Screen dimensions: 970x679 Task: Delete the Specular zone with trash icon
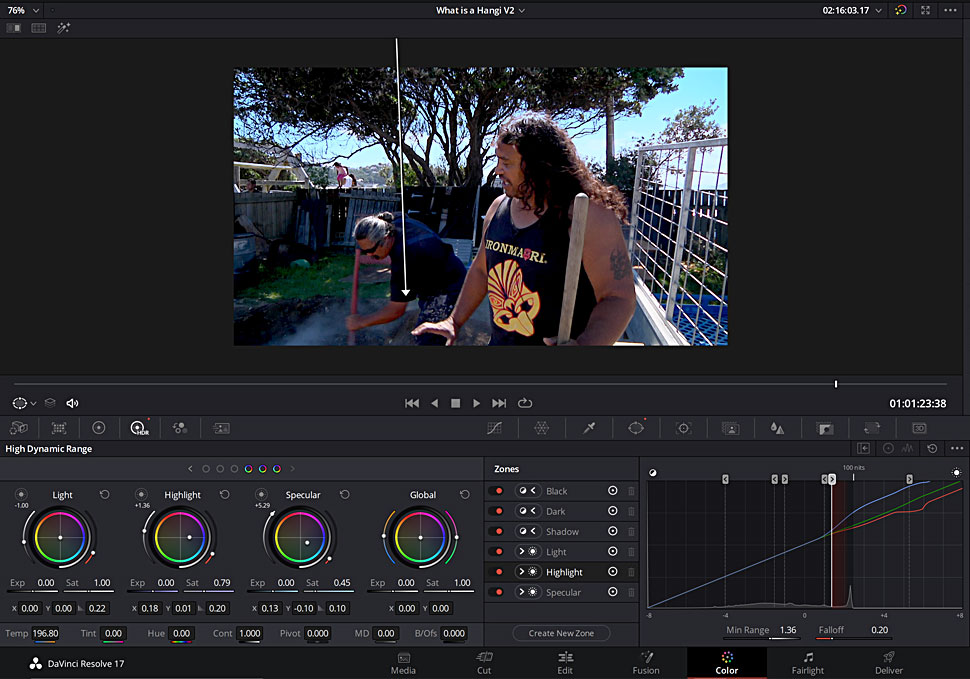click(x=631, y=592)
